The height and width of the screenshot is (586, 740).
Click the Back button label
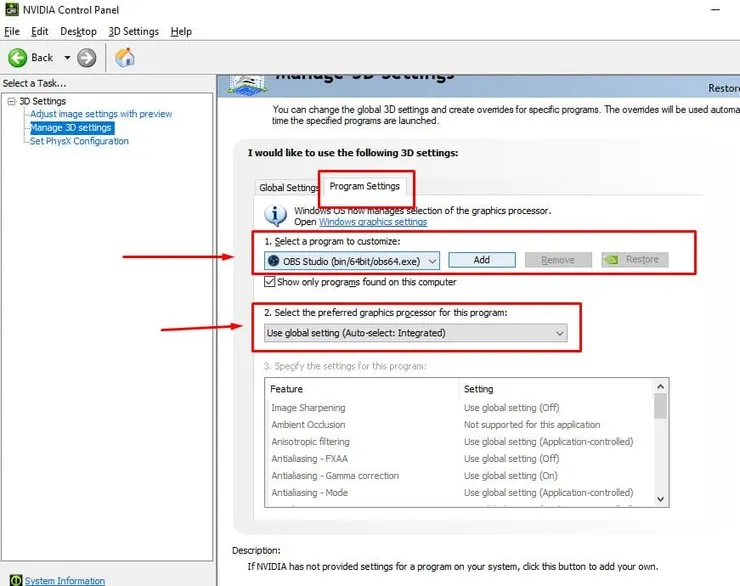pyautogui.click(x=42, y=58)
